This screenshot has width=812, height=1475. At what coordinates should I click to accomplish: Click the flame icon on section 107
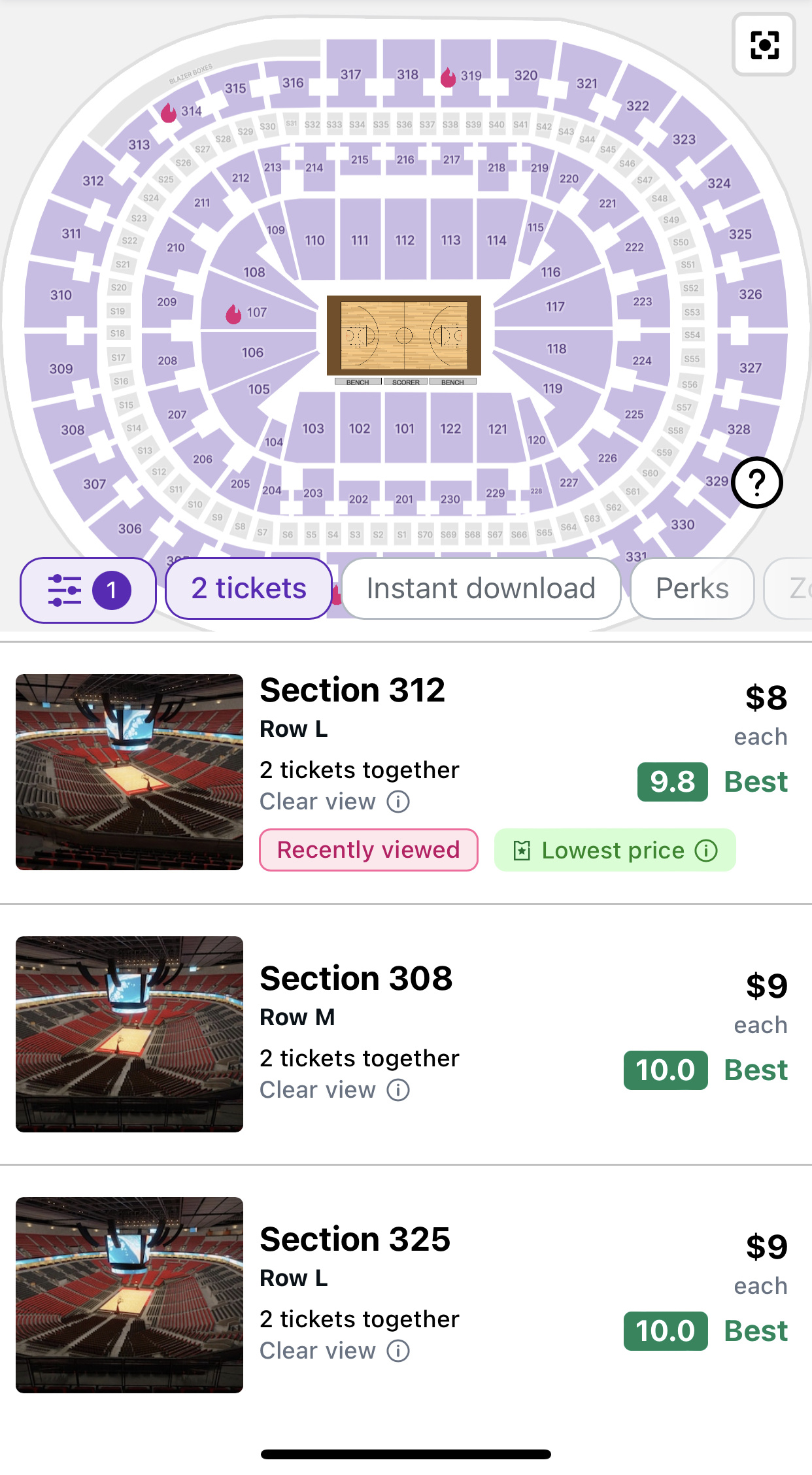[233, 314]
